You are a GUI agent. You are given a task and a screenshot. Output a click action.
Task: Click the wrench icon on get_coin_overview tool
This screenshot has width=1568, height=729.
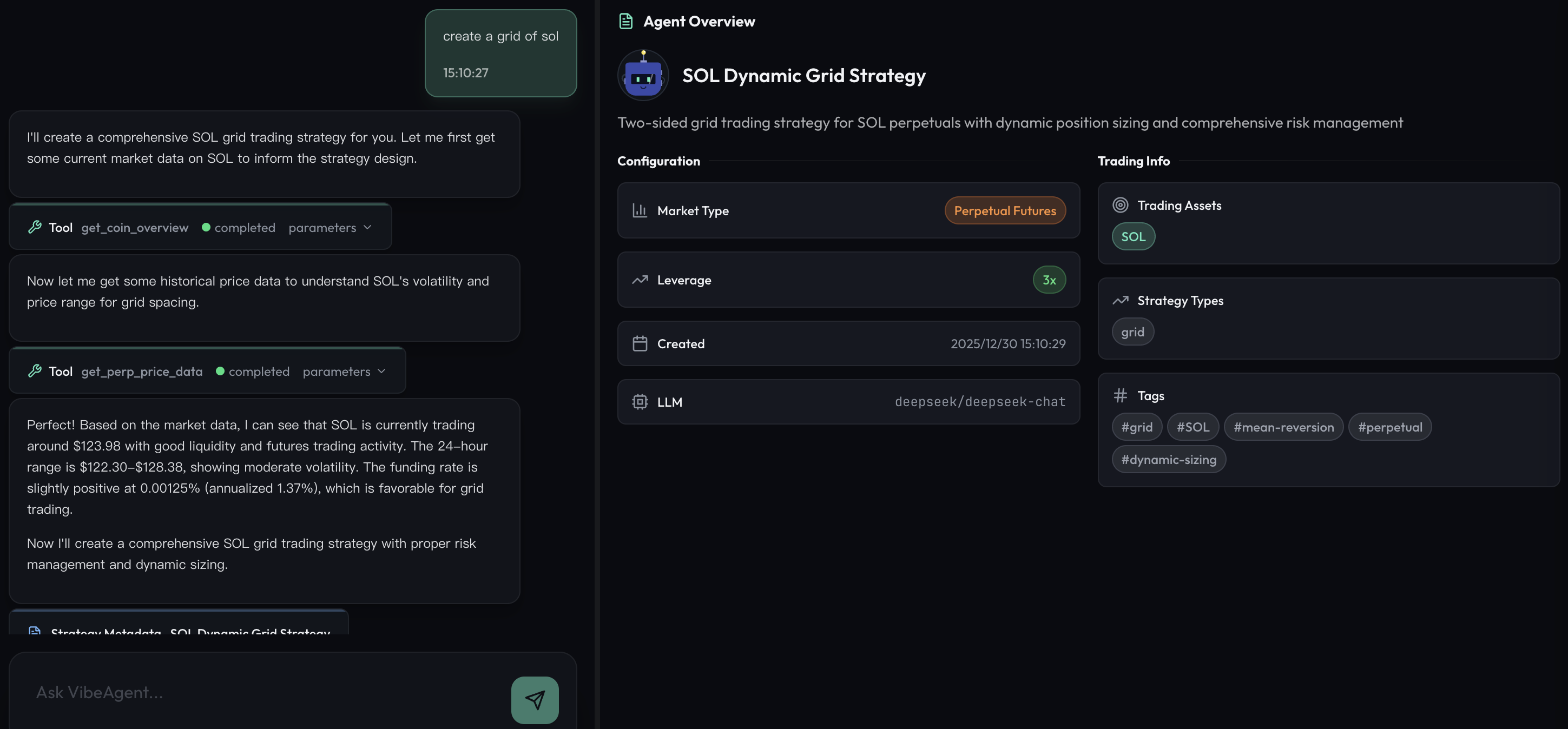click(x=35, y=227)
